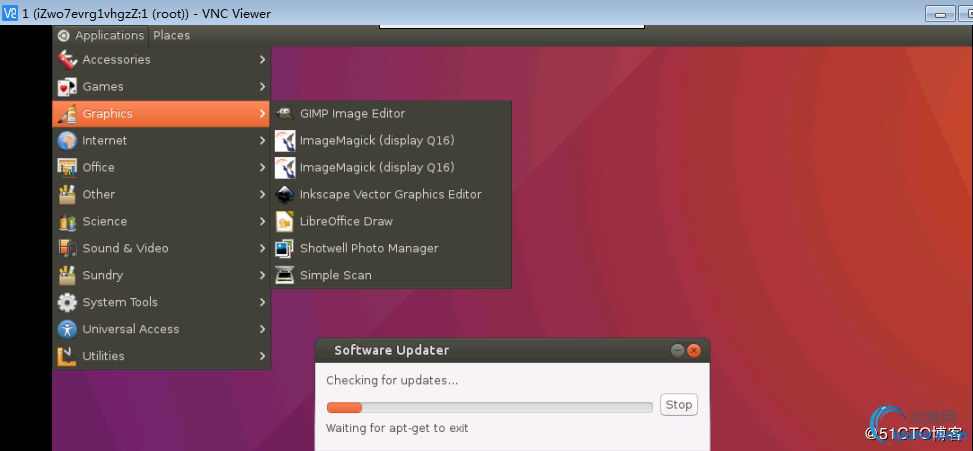Click the VNC Viewer title bar icon

pyautogui.click(x=9, y=14)
